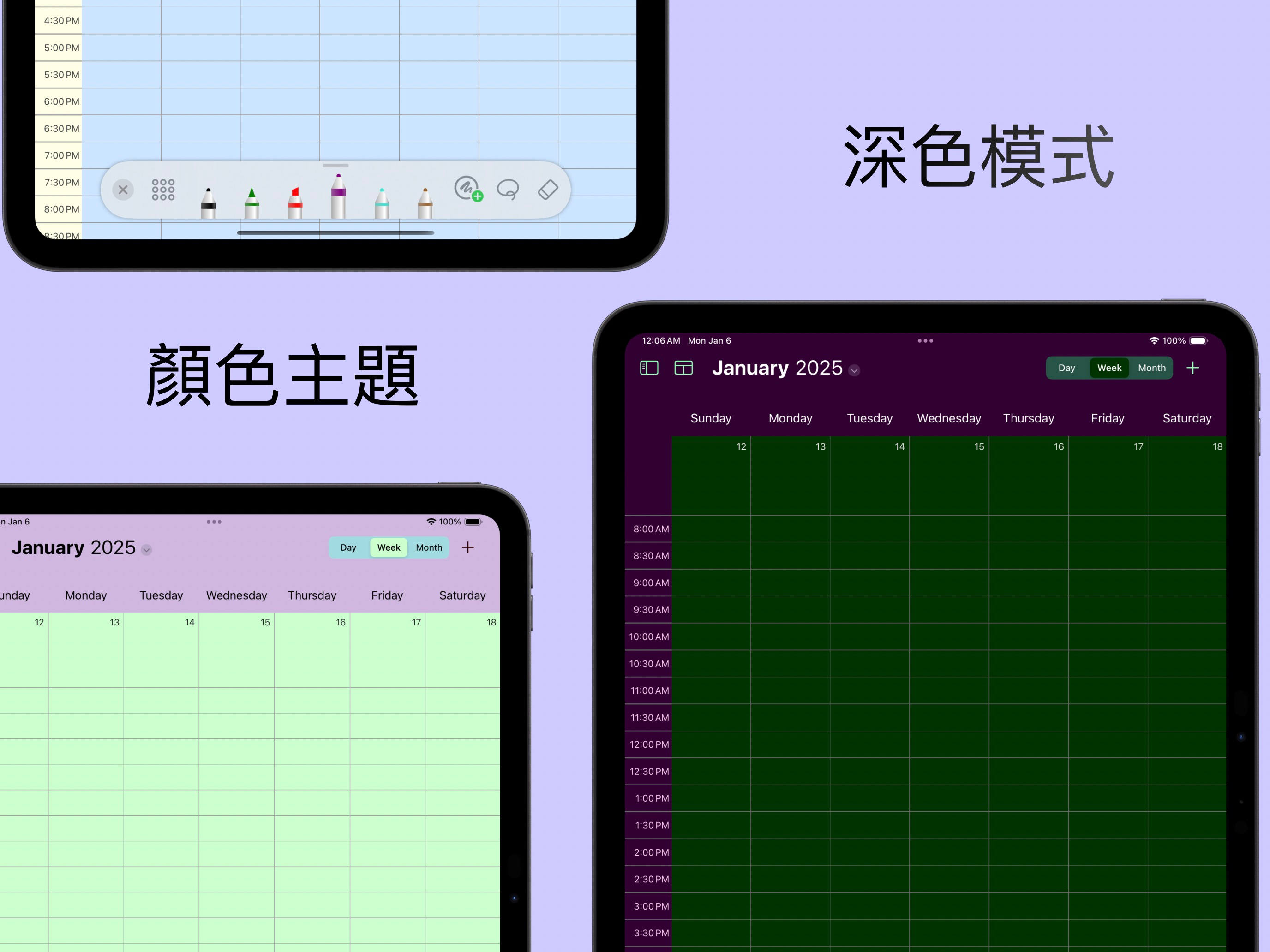Switch dark calendar to Day view
The image size is (1270, 952).
[1067, 368]
